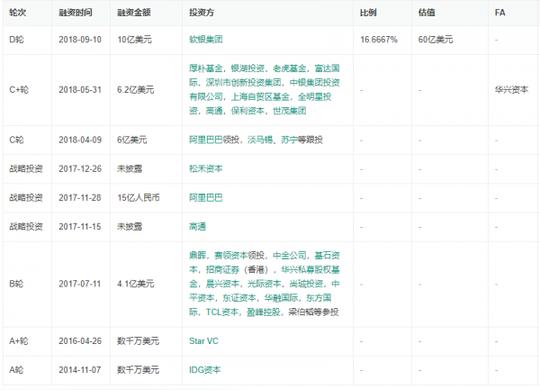Click the 轮次 column header

pyautogui.click(x=18, y=12)
